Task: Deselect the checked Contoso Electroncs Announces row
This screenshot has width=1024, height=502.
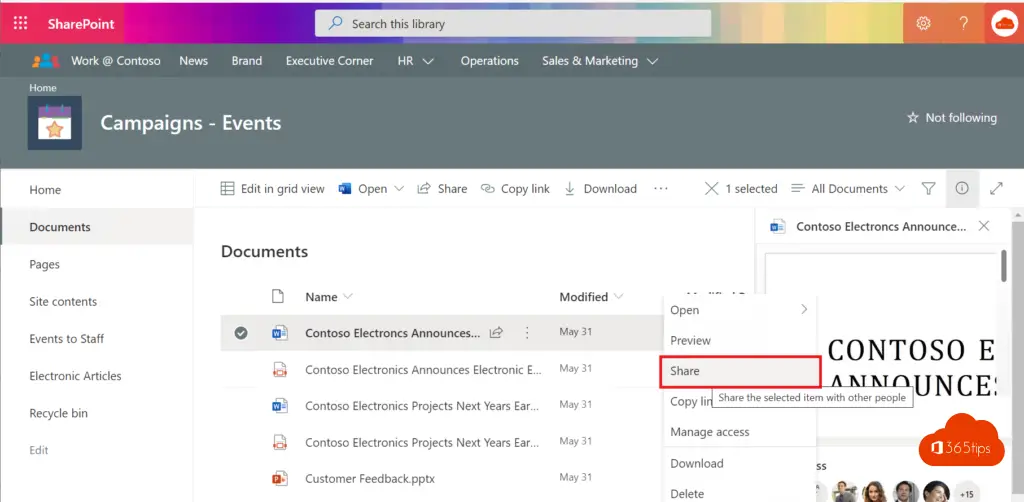Action: tap(241, 333)
